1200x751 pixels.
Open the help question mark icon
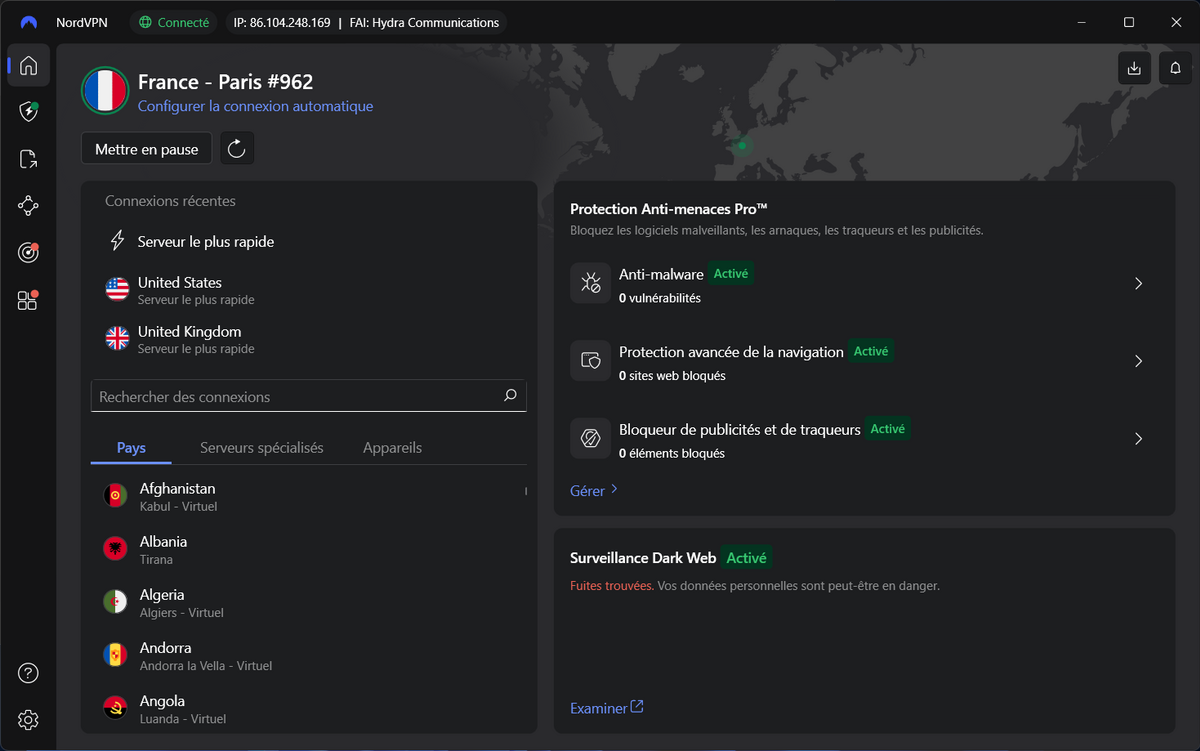[28, 673]
